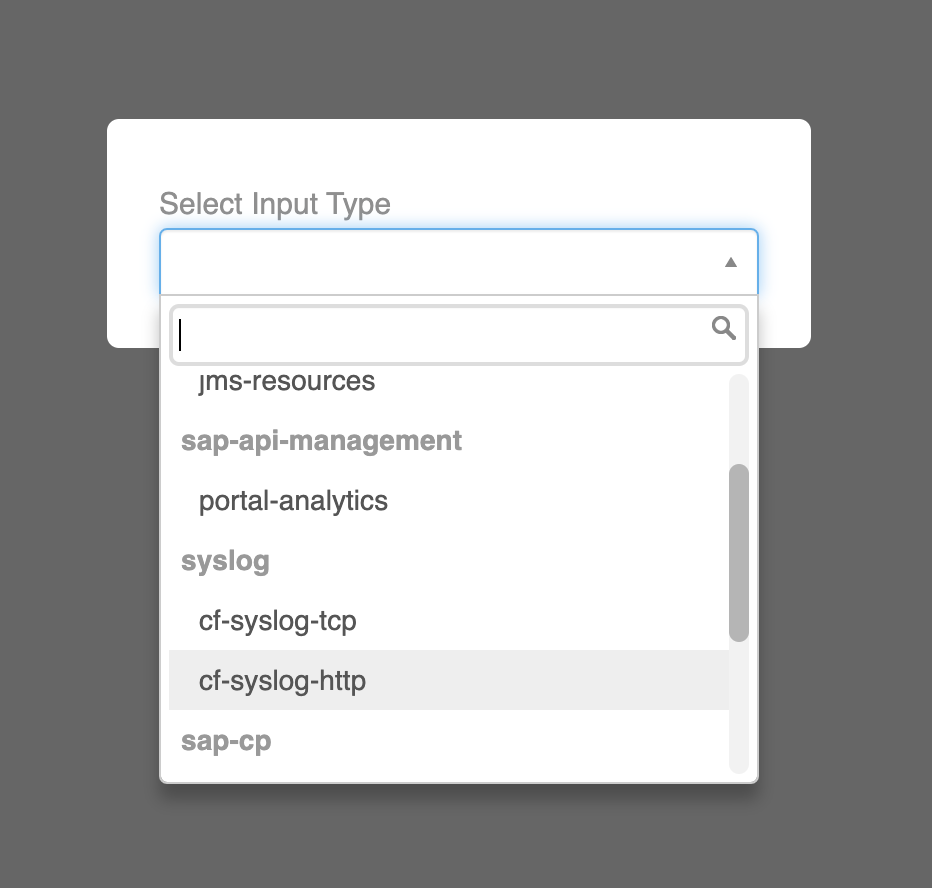Click the dimmed backdrop above the dialog

[460, 60]
